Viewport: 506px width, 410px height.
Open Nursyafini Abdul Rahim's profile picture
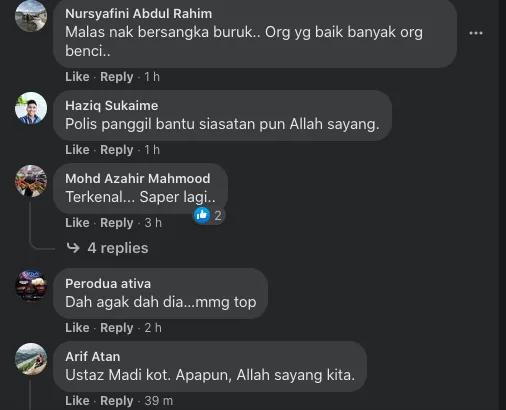pyautogui.click(x=31, y=16)
